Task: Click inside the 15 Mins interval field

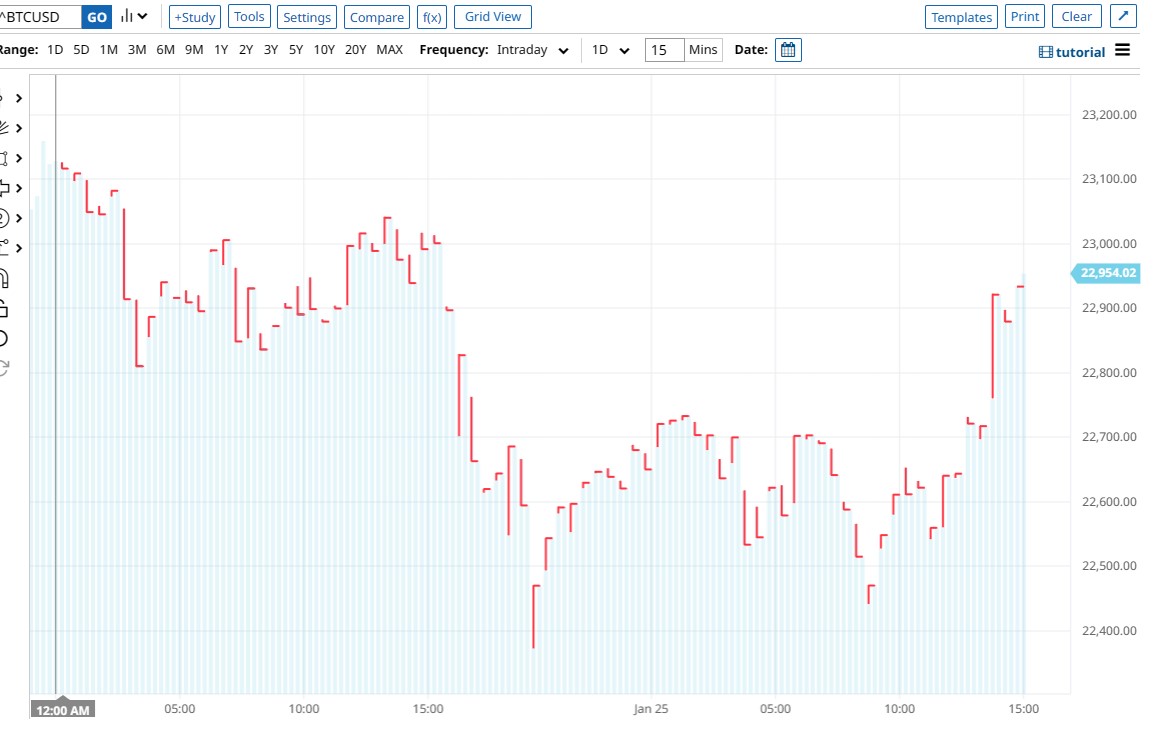Action: (x=662, y=49)
